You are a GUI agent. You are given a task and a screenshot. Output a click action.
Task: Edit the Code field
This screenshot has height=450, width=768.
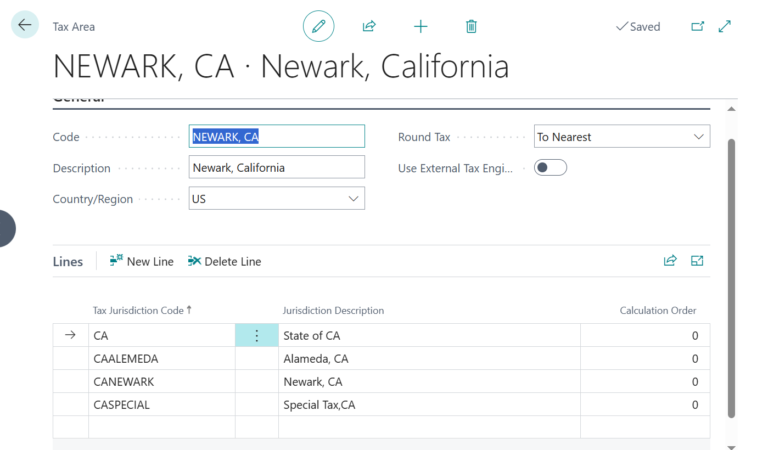click(x=277, y=137)
